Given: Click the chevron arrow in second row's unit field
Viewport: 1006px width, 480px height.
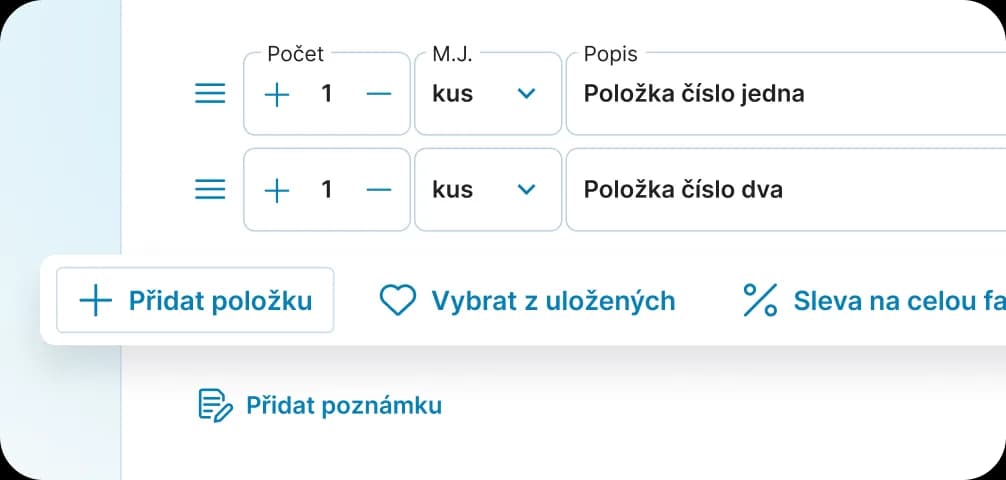Looking at the screenshot, I should click(x=526, y=190).
